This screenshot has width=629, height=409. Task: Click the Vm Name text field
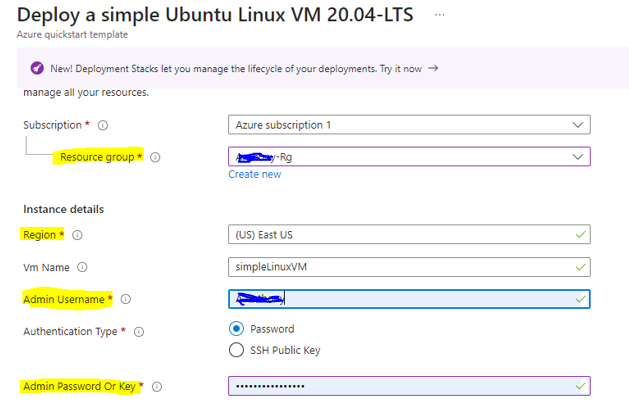click(409, 267)
